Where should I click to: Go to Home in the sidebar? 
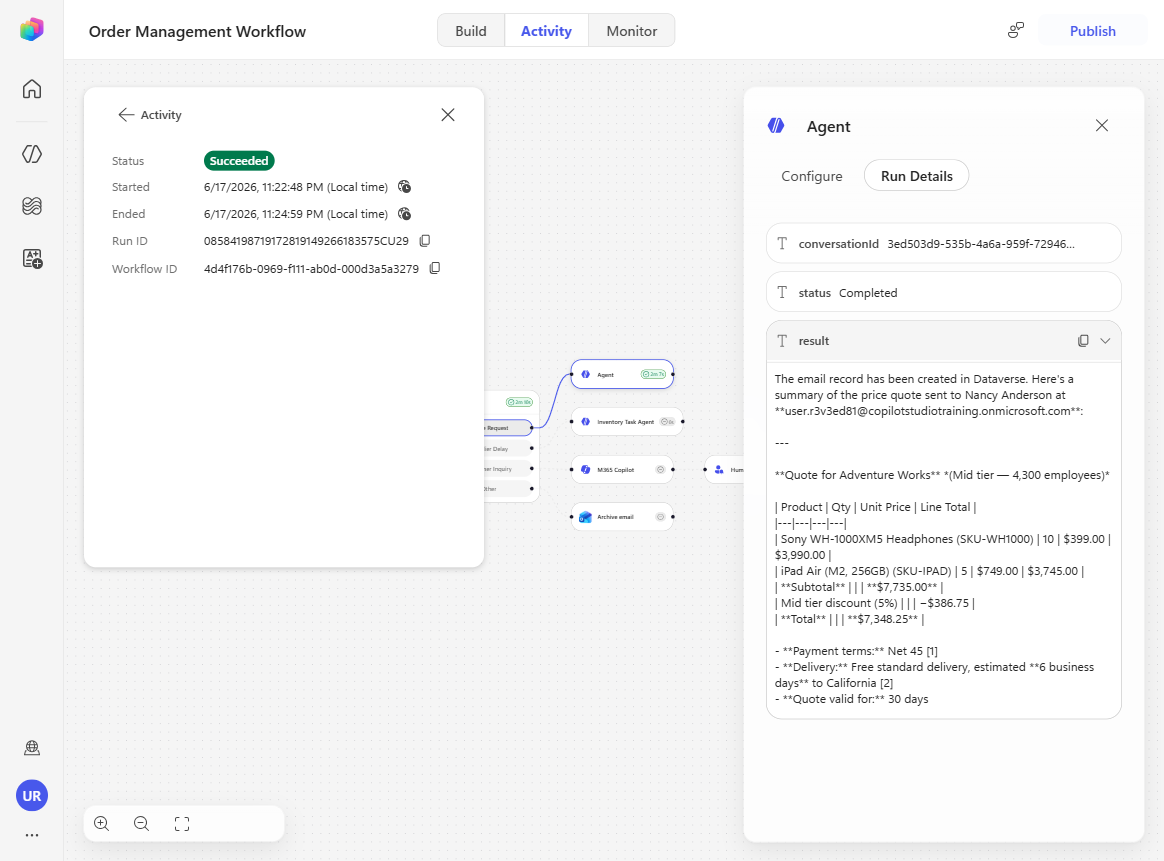pos(32,89)
